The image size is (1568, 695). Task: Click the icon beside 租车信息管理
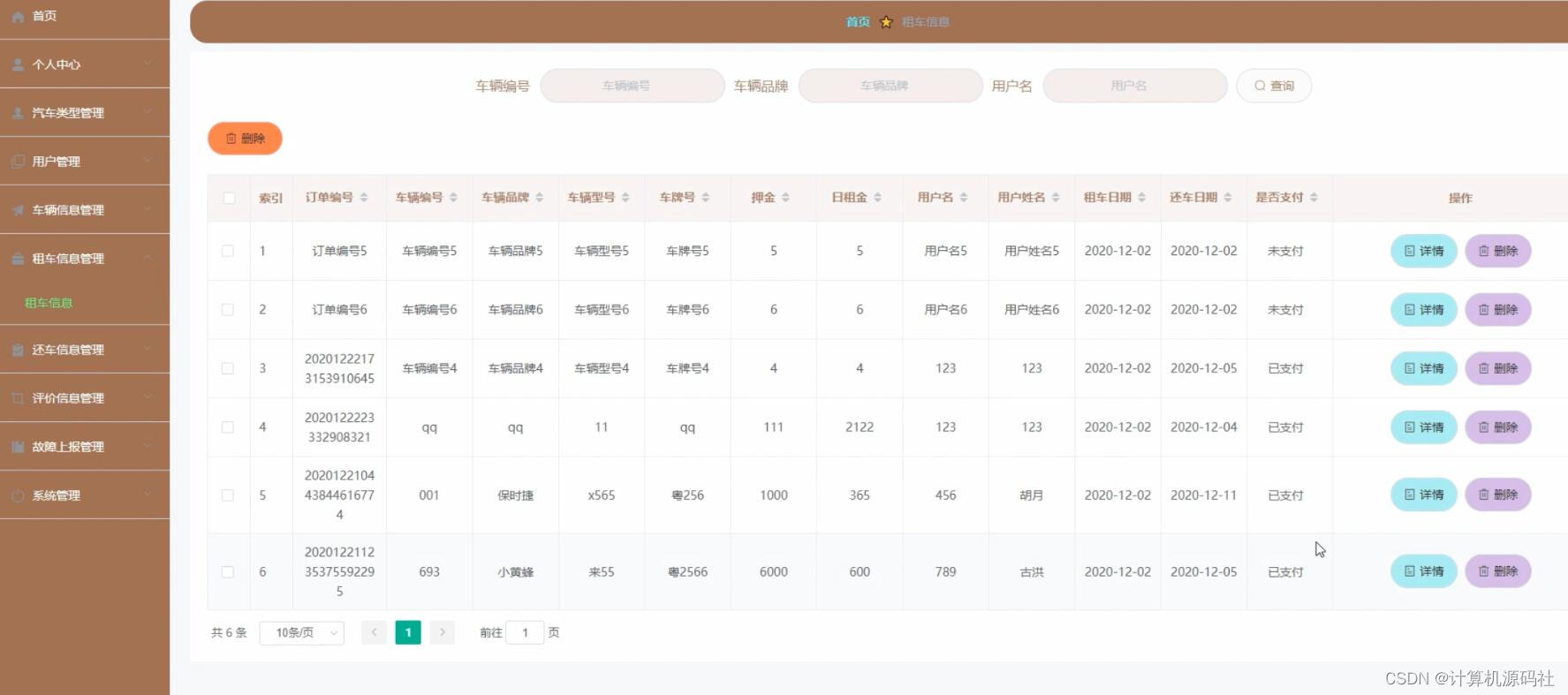18,259
